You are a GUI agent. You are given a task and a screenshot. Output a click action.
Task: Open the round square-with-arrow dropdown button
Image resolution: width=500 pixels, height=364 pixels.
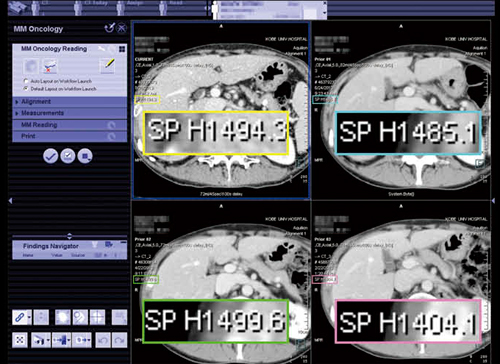(x=85, y=156)
